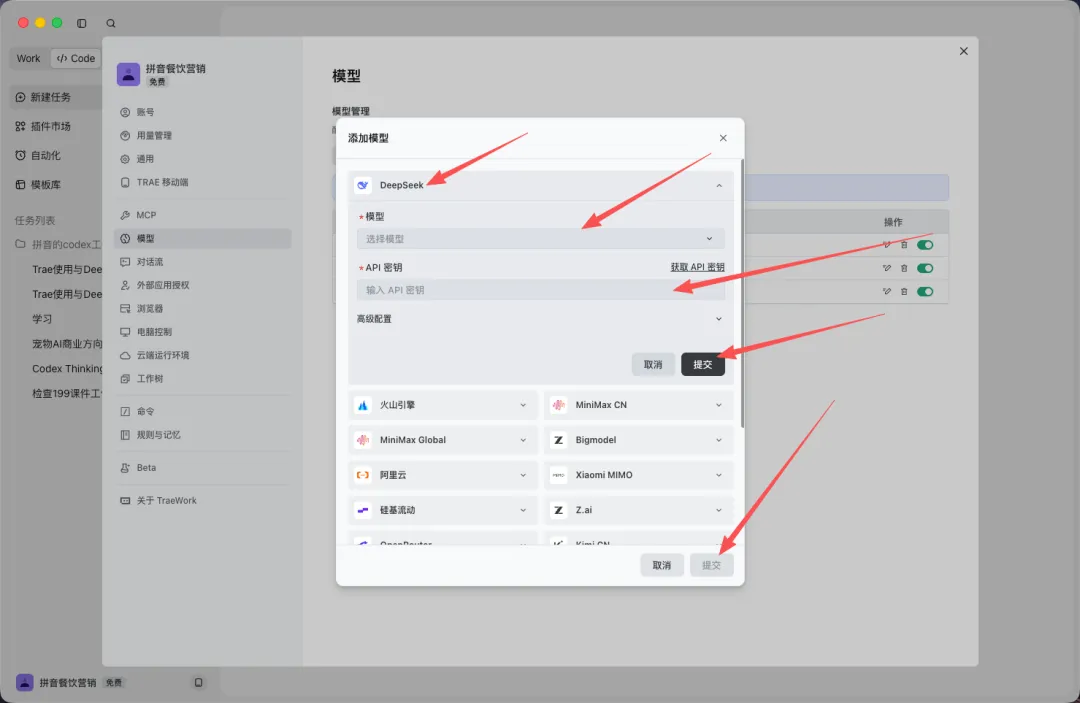This screenshot has width=1080, height=703.
Task: Expand the MiniMax Global provider
Action: tap(523, 441)
